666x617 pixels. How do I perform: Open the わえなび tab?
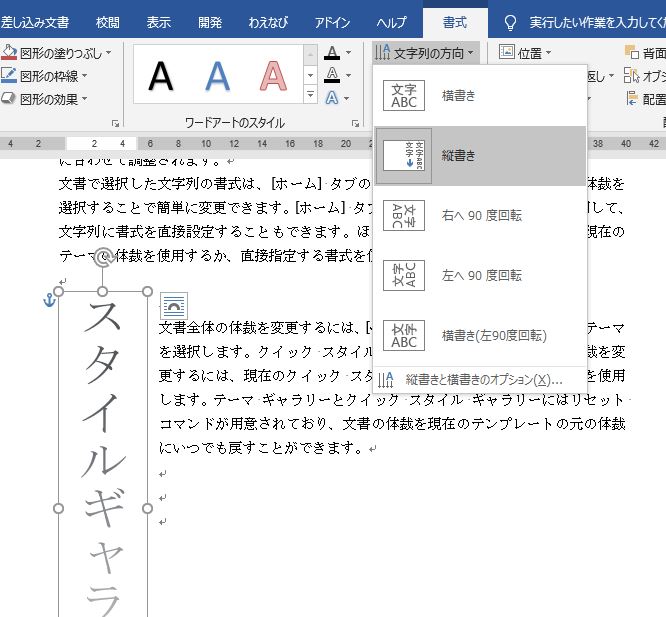click(x=268, y=22)
